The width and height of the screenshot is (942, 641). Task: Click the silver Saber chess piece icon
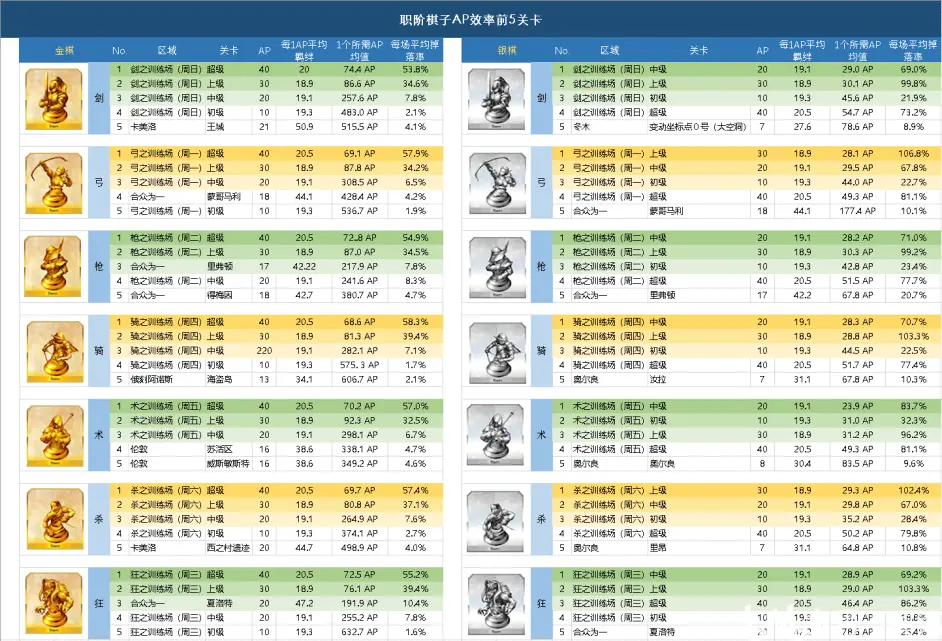click(x=497, y=99)
